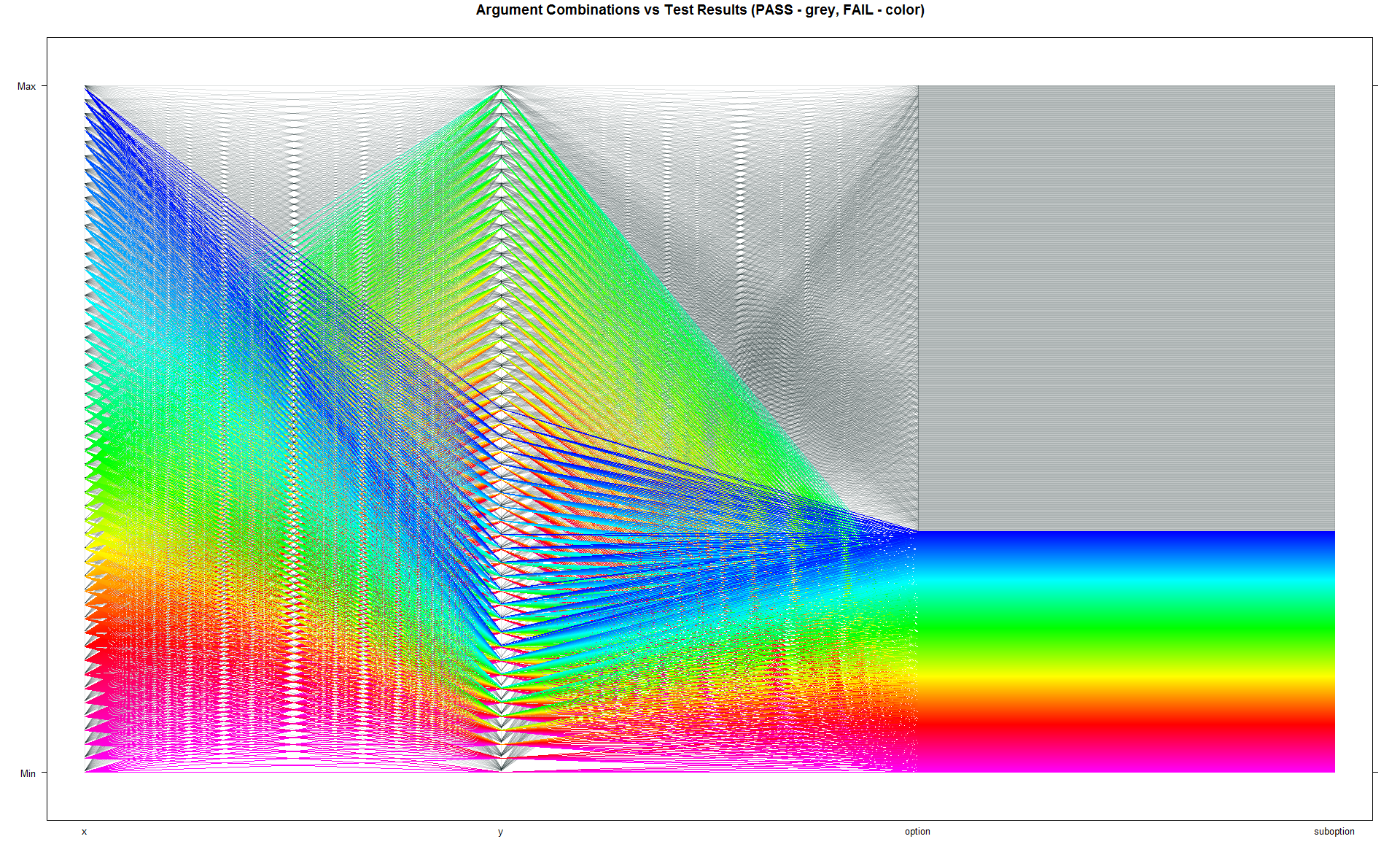
Task: Click the grey PASS region between option and suboption
Action: 1127,308
